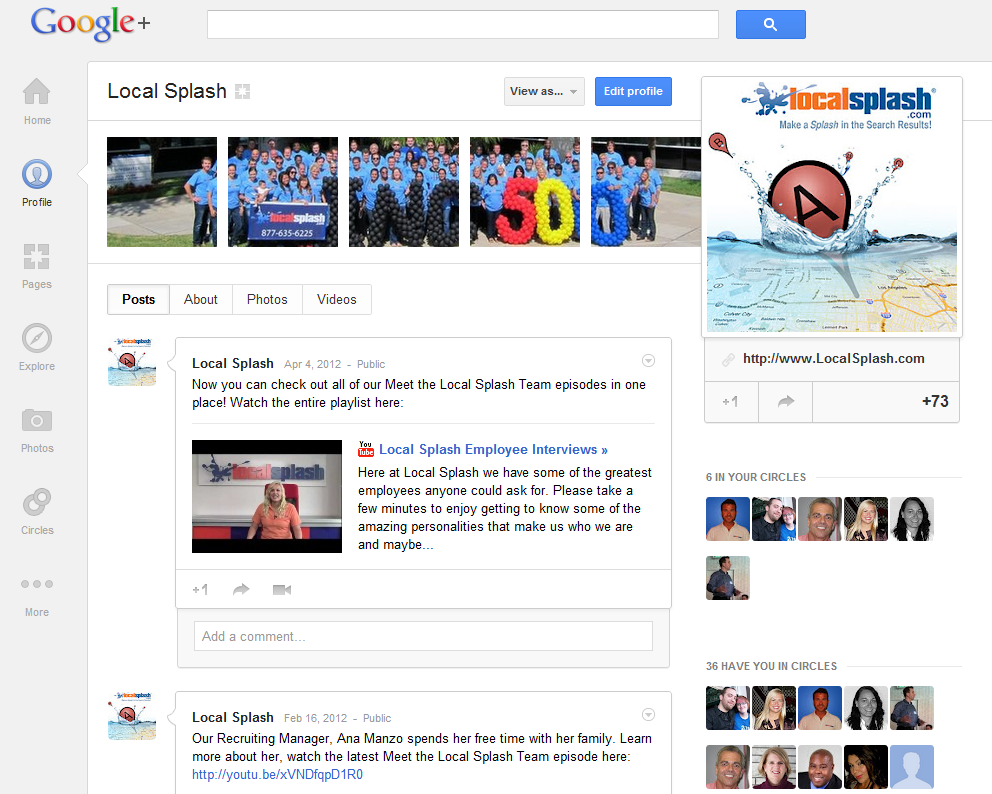Viewport: 992px width, 794px height.
Task: Click the share arrow on the April 4 post
Action: click(x=240, y=590)
